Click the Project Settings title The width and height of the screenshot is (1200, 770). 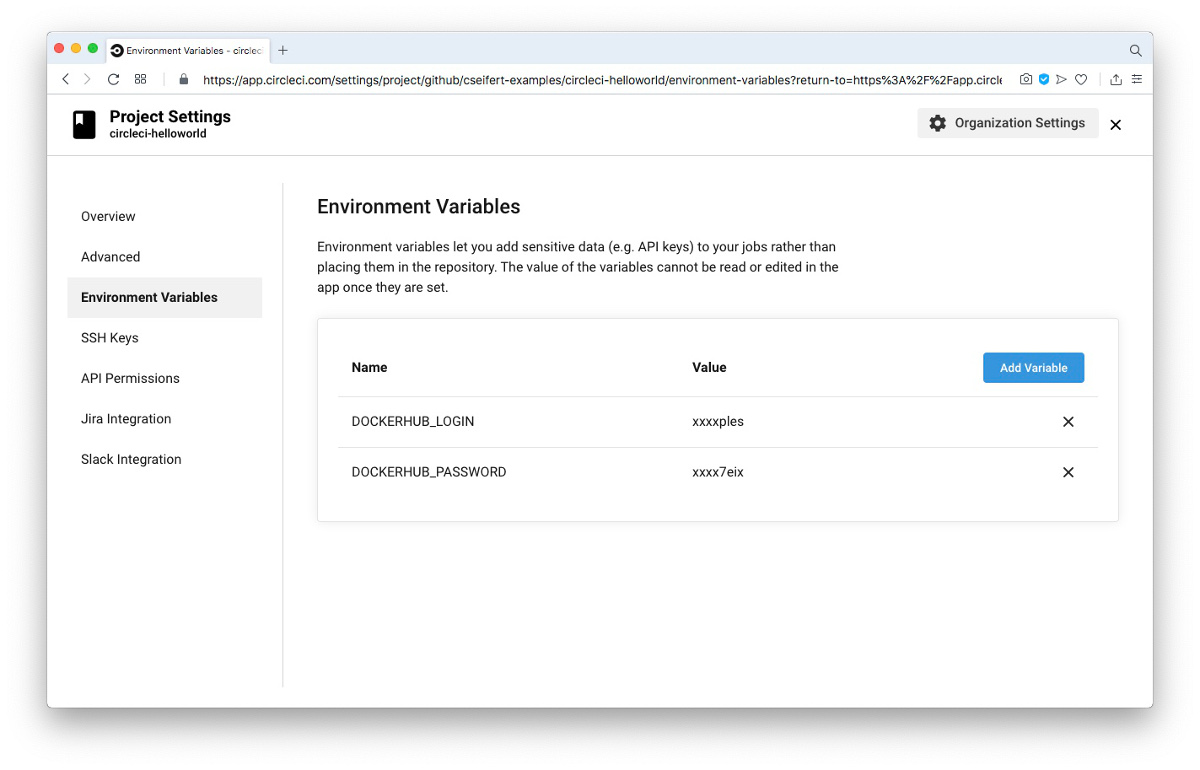tap(170, 117)
